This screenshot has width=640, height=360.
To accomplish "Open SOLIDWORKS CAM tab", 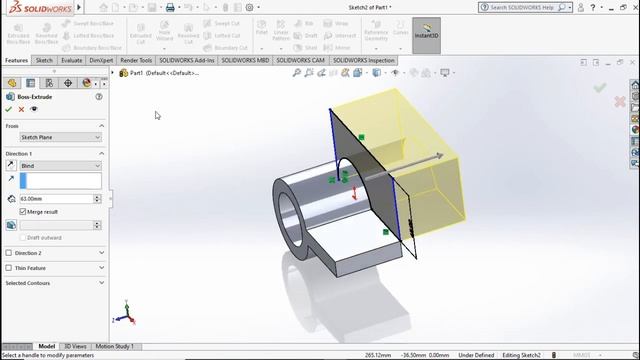I will click(300, 60).
